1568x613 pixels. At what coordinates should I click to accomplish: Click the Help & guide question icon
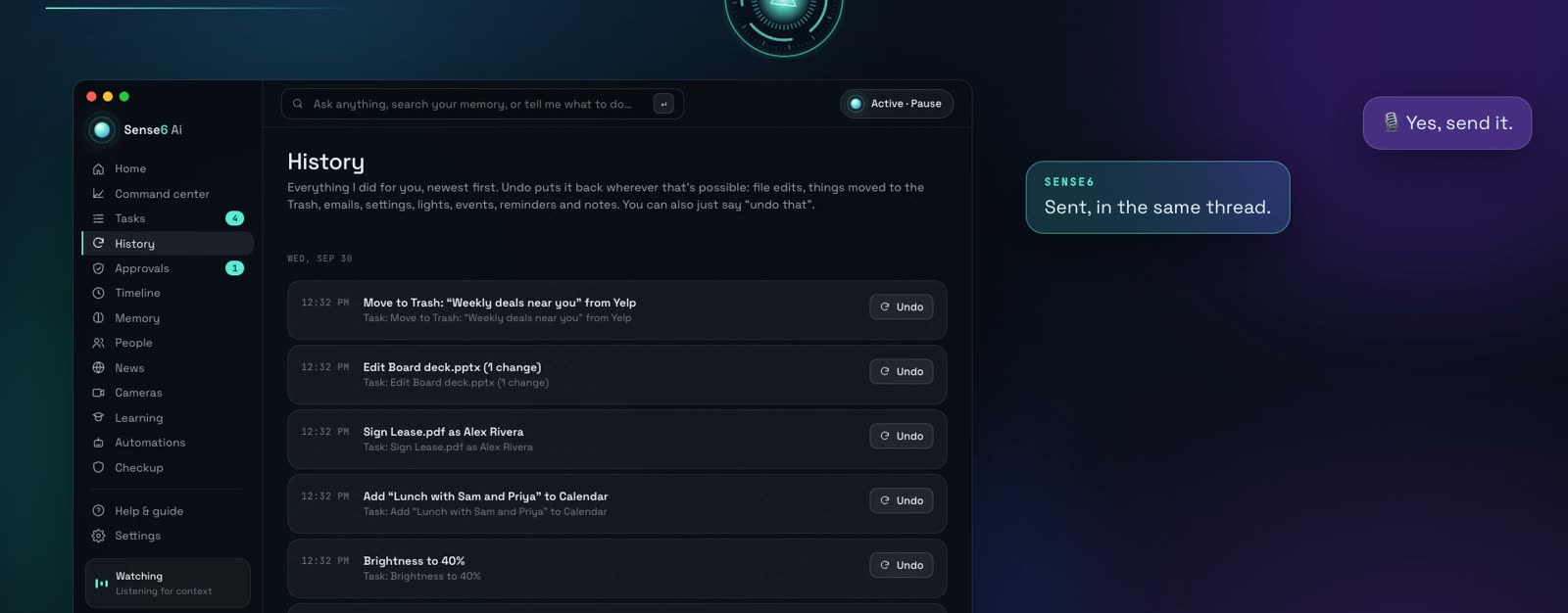[98, 511]
